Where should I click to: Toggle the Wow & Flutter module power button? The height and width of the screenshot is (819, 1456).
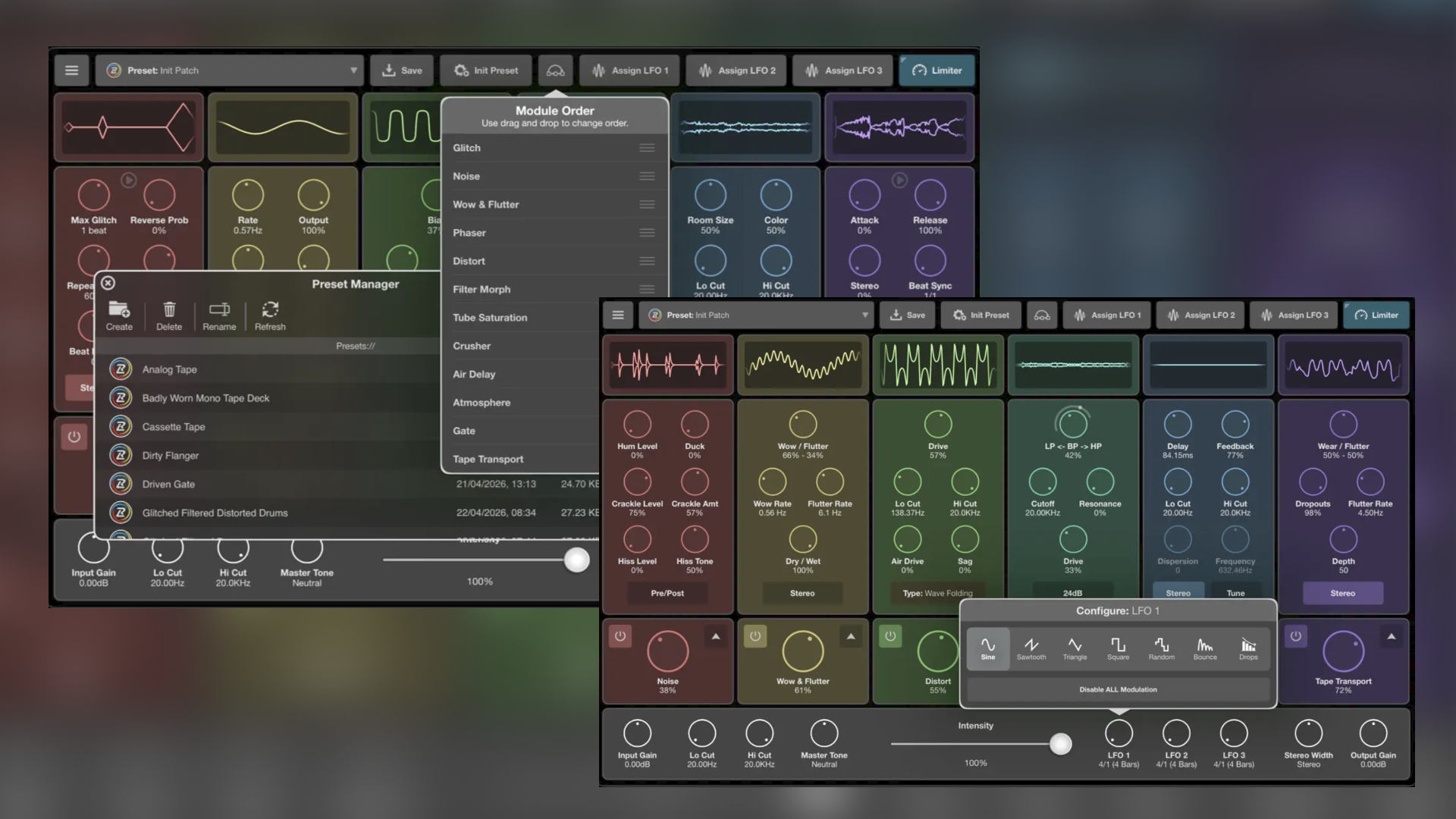point(755,636)
